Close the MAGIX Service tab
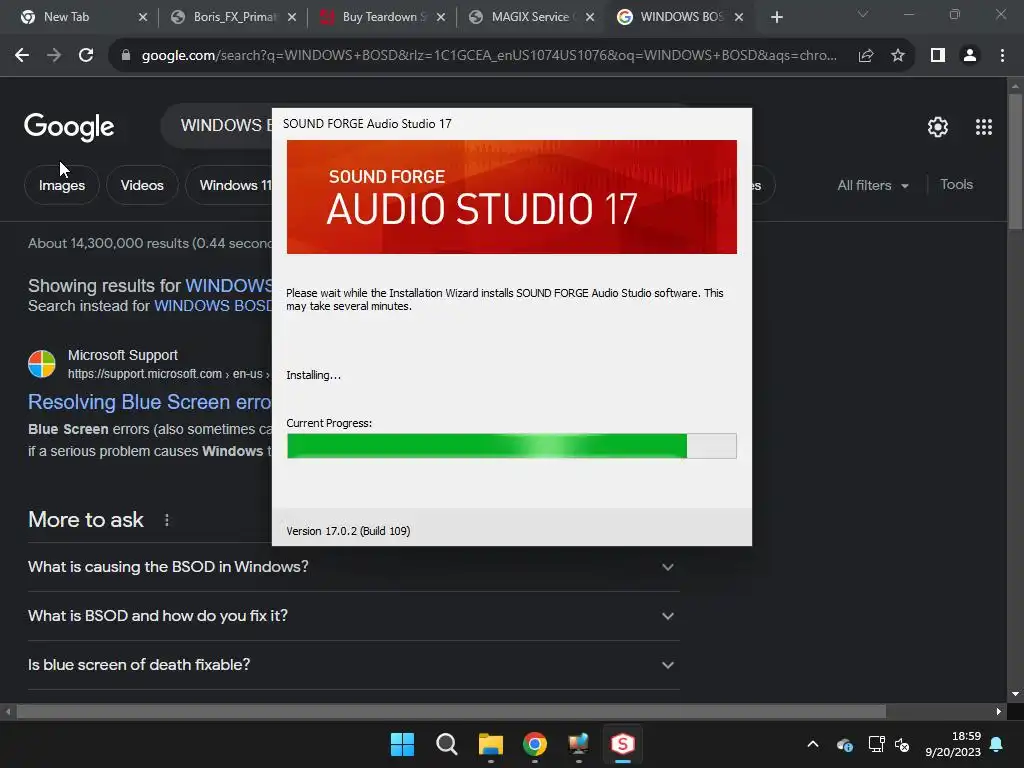This screenshot has height=768, width=1024. click(x=590, y=18)
